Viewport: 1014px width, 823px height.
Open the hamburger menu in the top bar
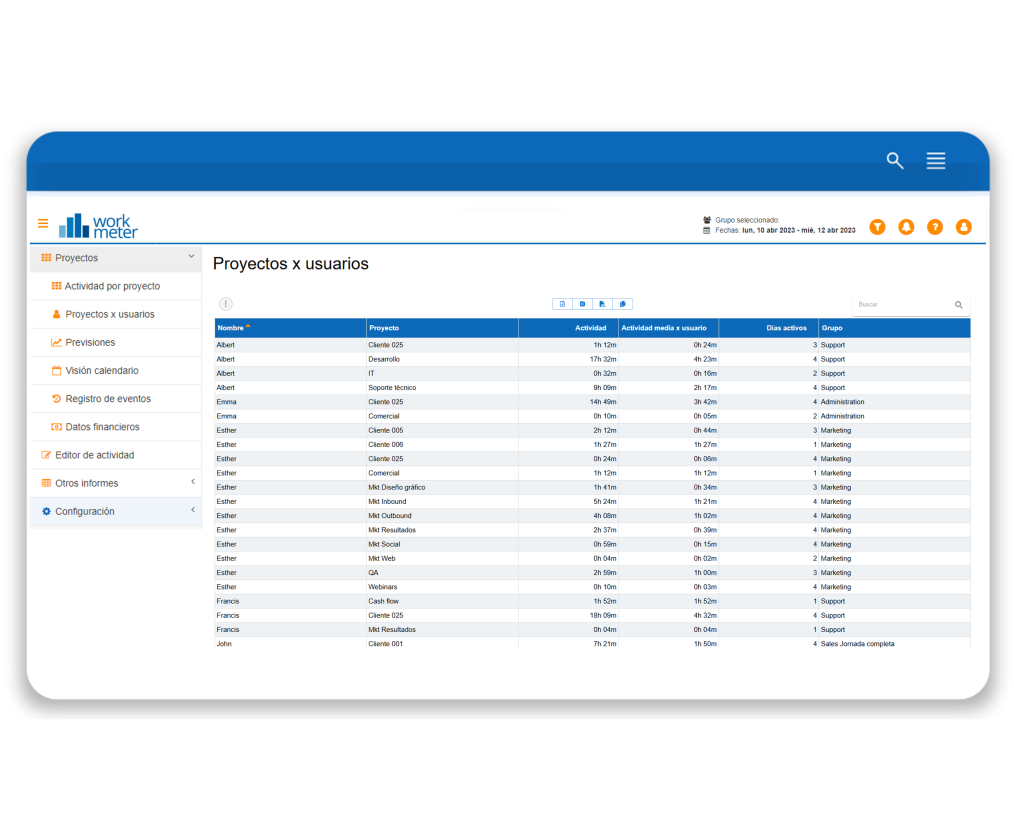click(x=935, y=160)
